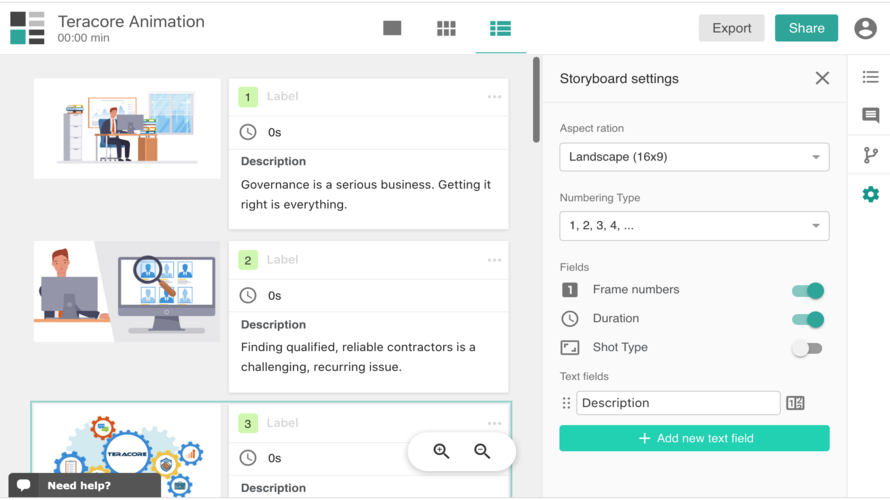
Task: Open the versions branch sidebar icon
Action: point(870,155)
